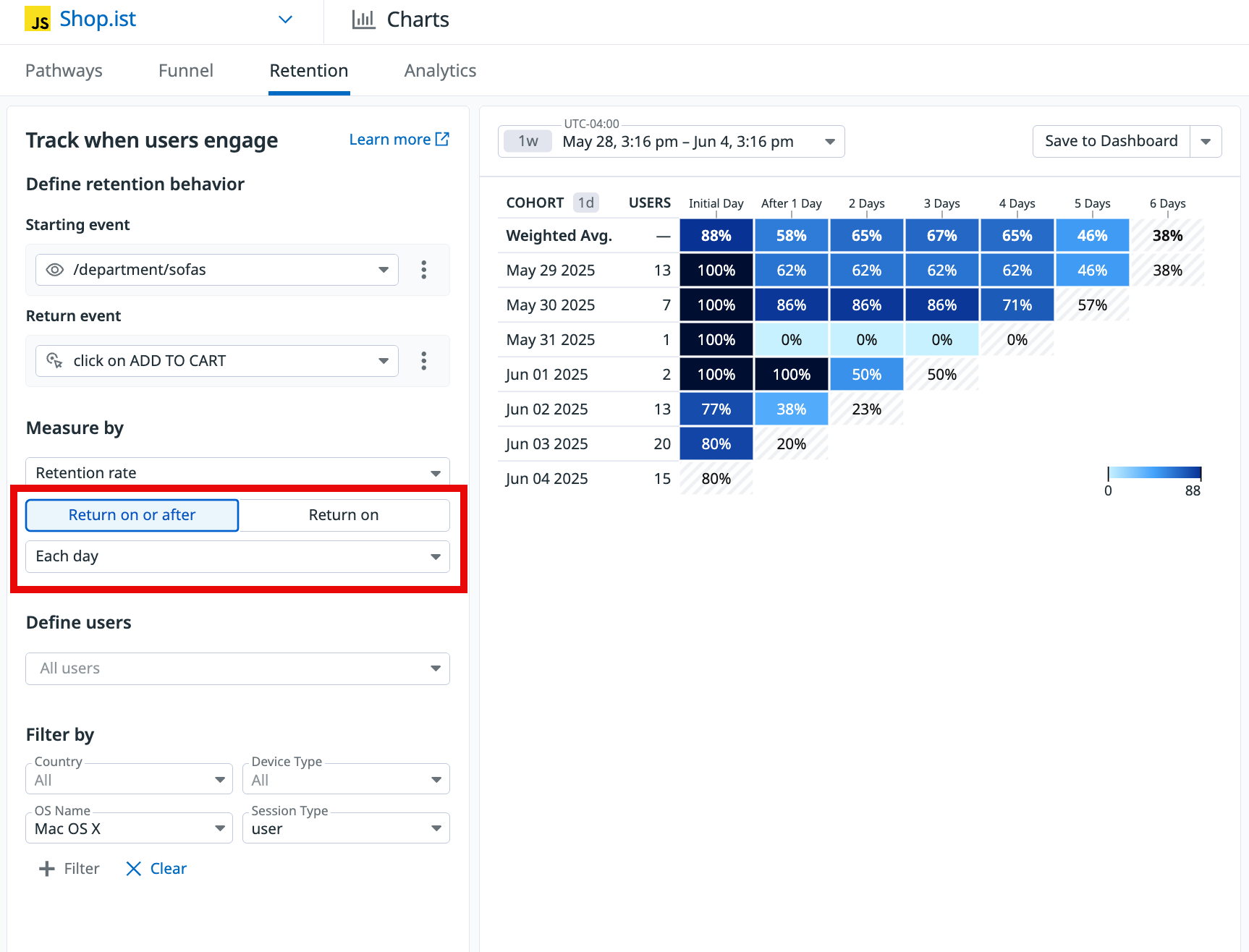Open kebab menu for Return event
Screen dimensions: 1249x952
point(424,361)
